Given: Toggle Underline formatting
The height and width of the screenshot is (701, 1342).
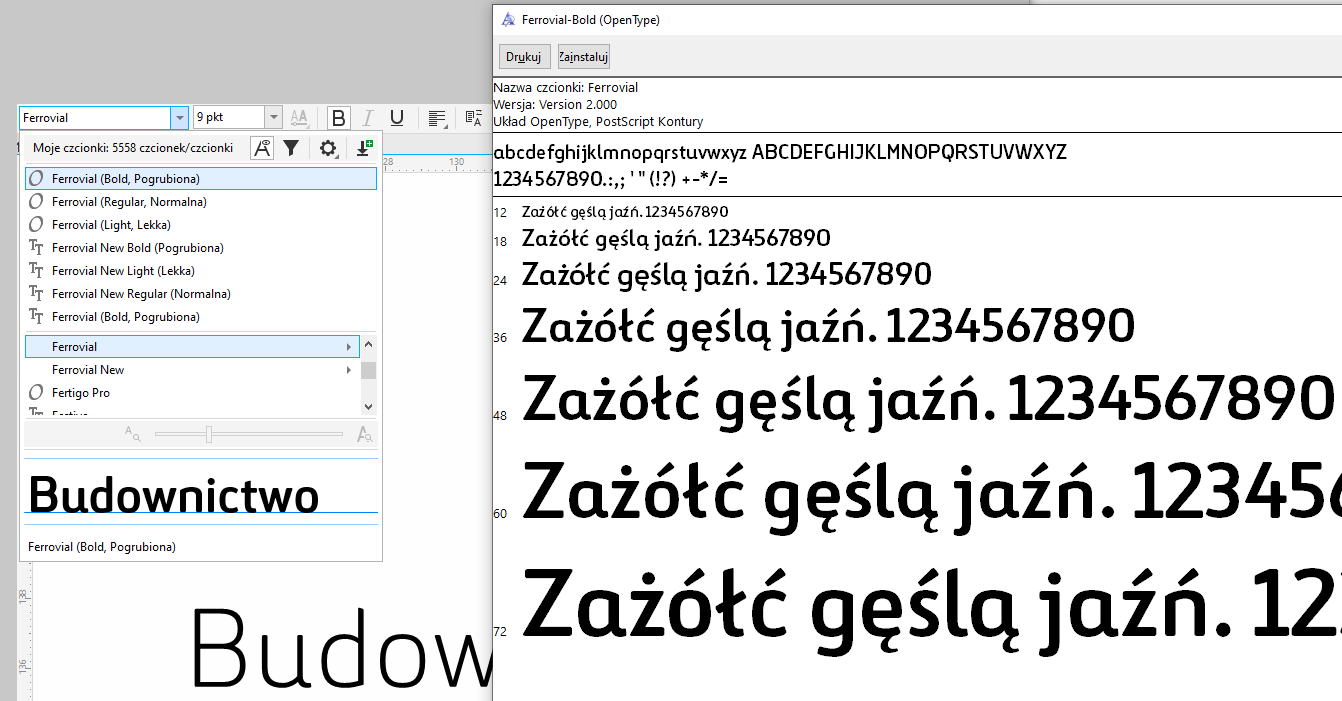Looking at the screenshot, I should tap(397, 118).
